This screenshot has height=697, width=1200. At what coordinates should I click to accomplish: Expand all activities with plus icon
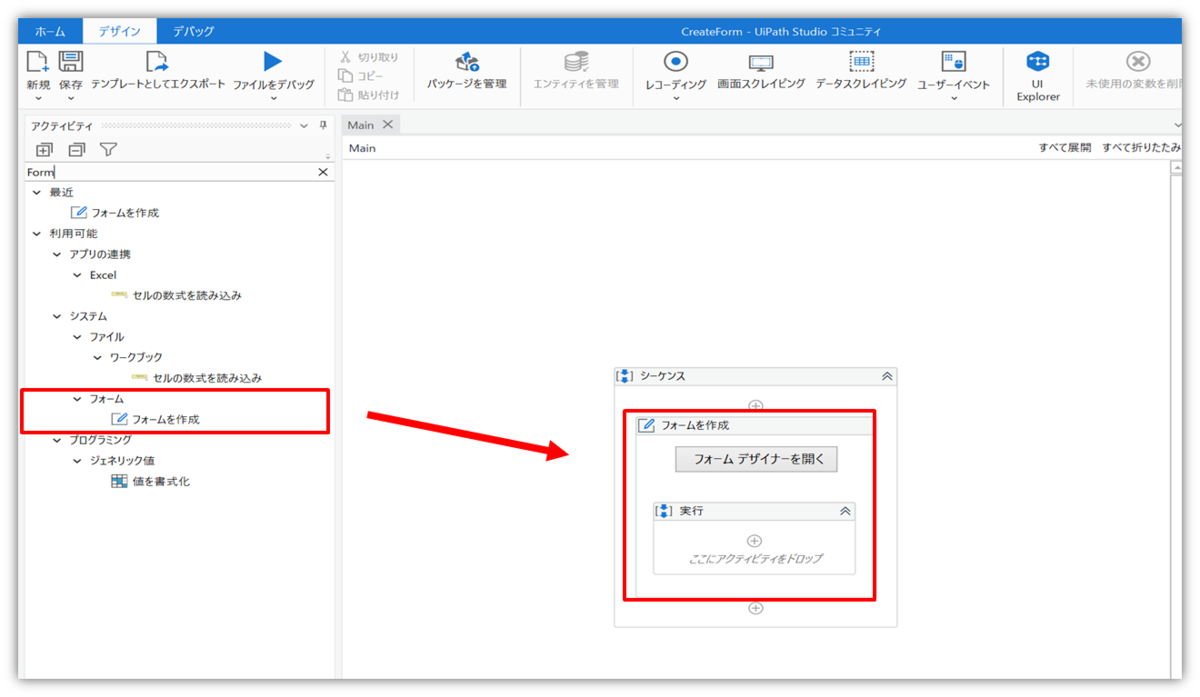(x=44, y=150)
